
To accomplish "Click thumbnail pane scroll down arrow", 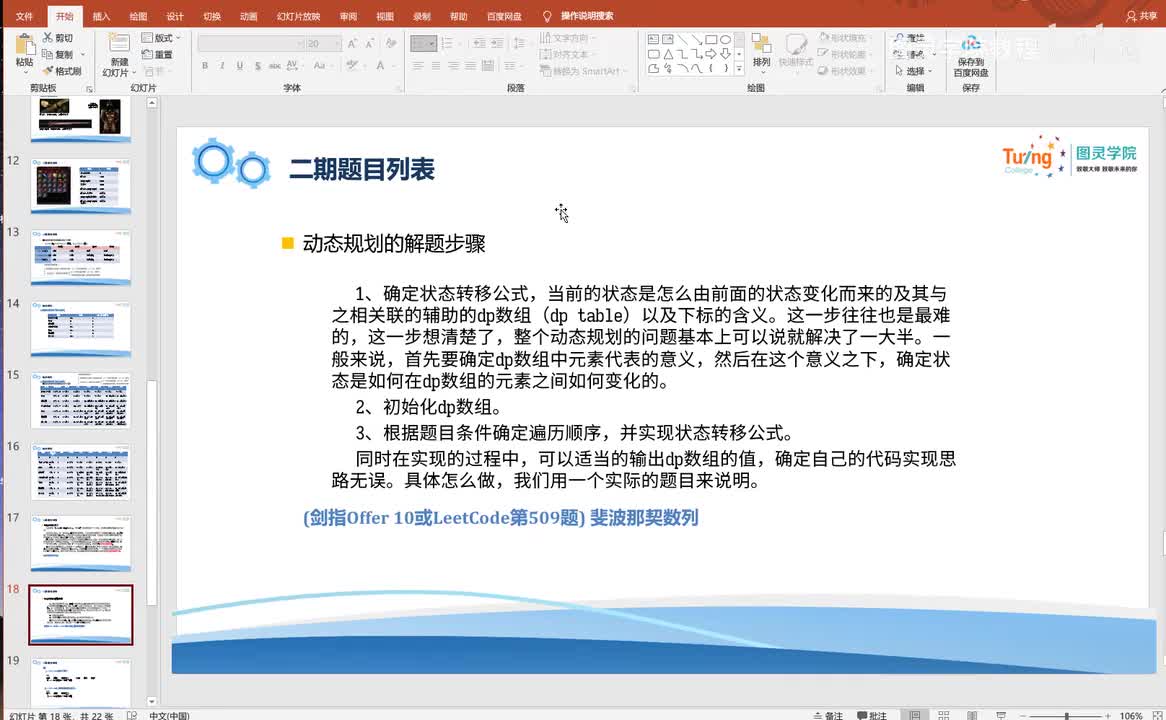I will (152, 701).
